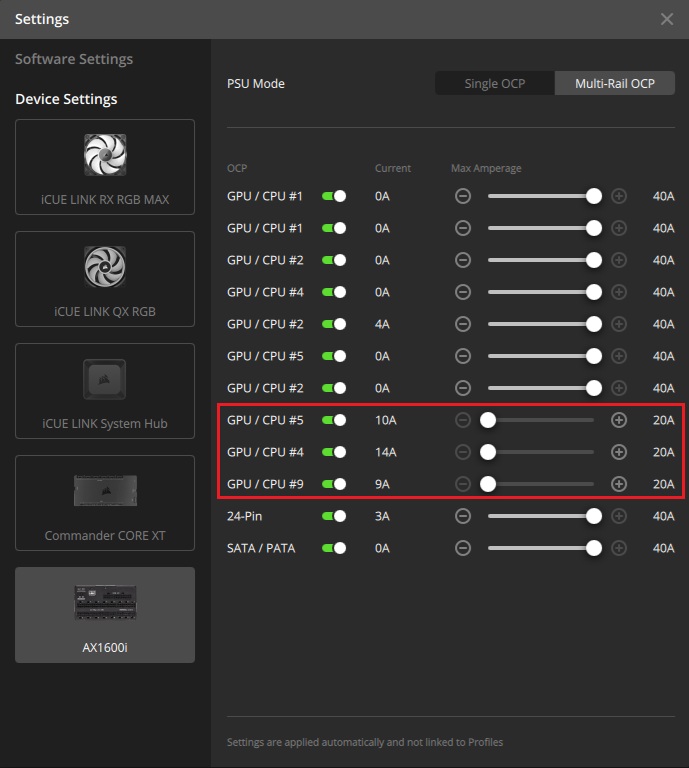This screenshot has width=689, height=768.
Task: Select the Commander CORE XT device
Action: pyautogui.click(x=105, y=503)
